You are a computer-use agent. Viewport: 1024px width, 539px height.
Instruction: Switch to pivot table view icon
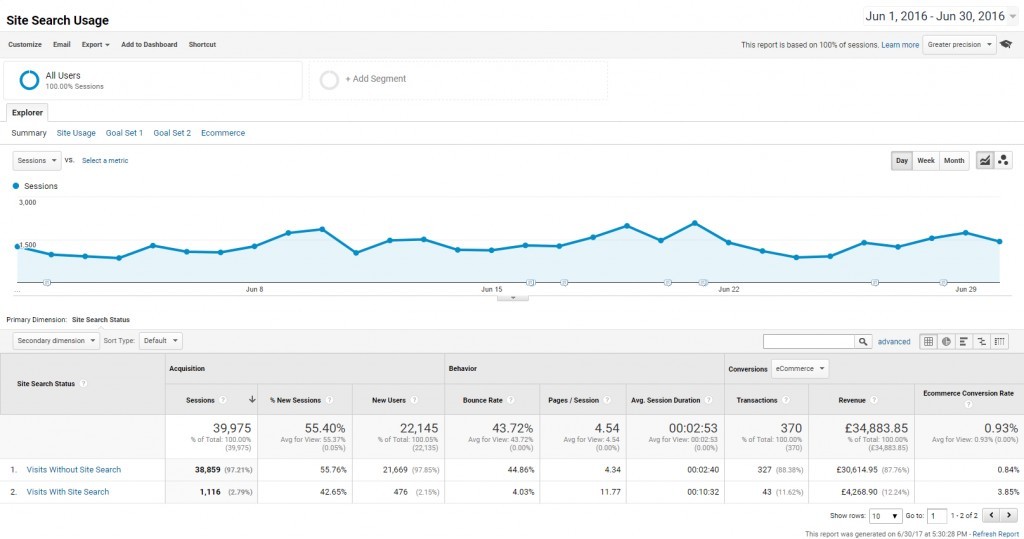tap(999, 341)
